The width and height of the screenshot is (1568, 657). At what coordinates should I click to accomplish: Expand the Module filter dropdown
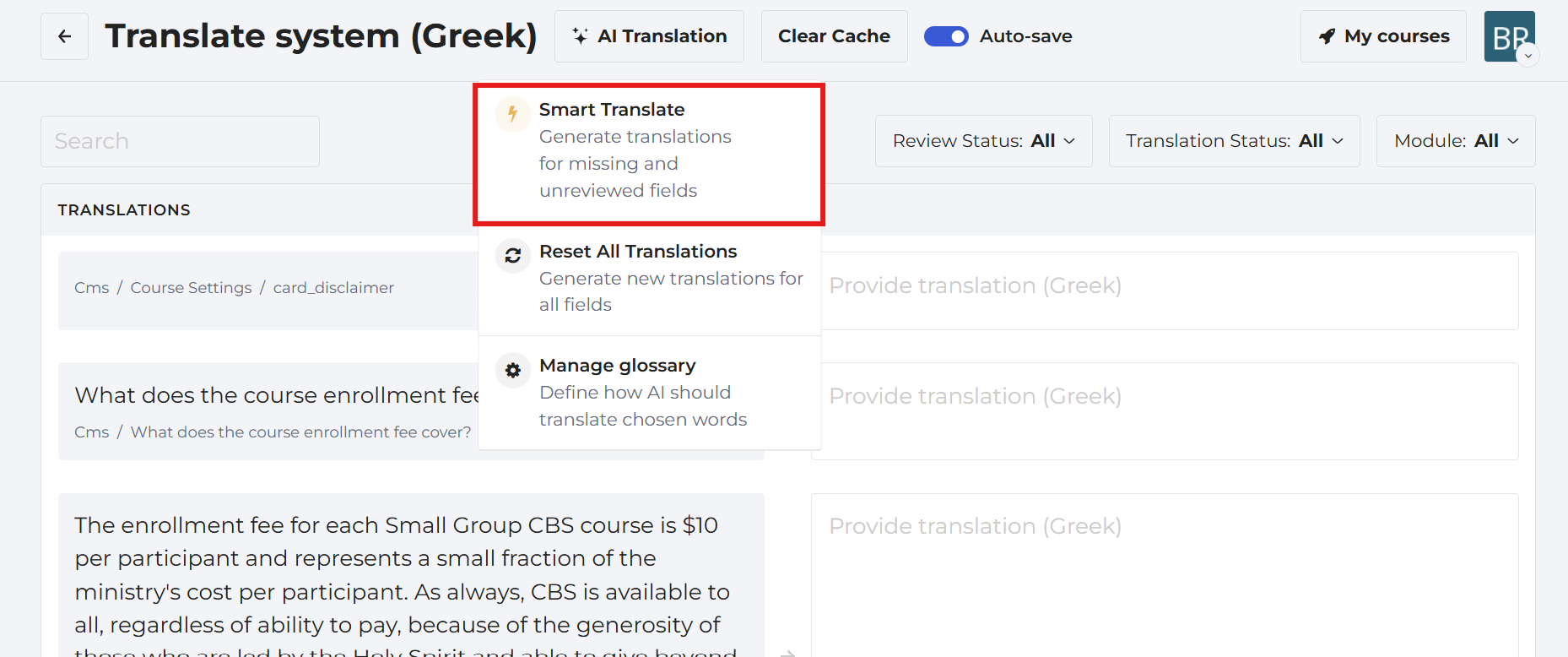[1456, 141]
